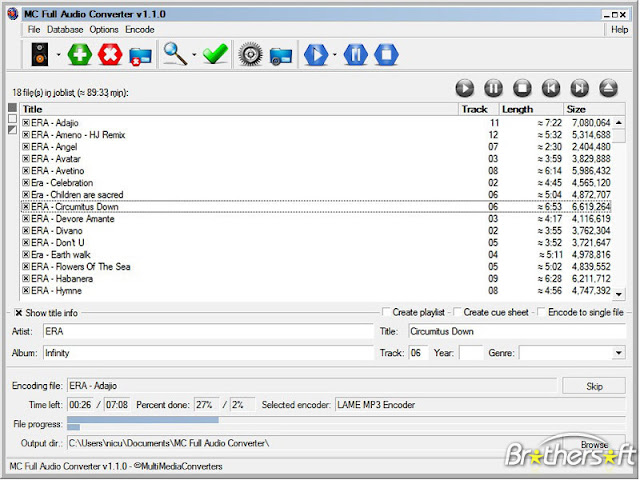
Task: Open the Database menu
Action: 65,30
